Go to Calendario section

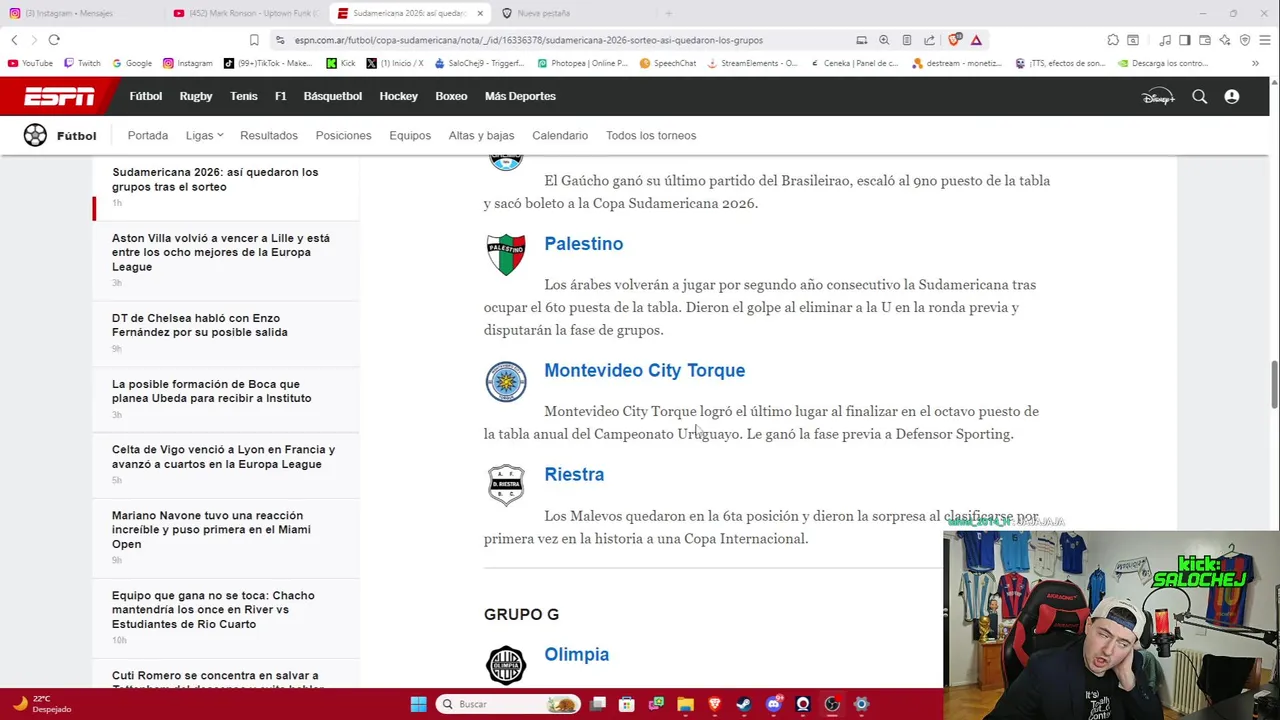point(560,135)
